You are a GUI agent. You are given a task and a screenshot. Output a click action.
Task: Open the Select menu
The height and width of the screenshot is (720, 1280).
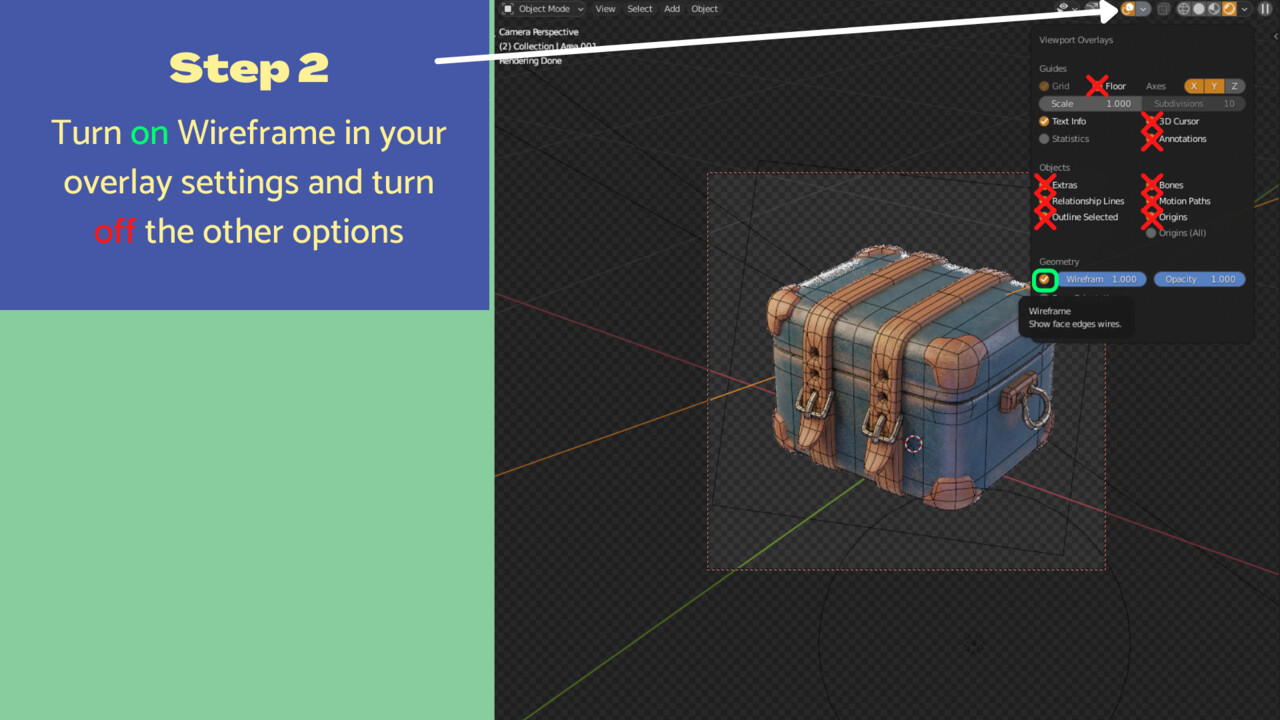click(x=640, y=9)
